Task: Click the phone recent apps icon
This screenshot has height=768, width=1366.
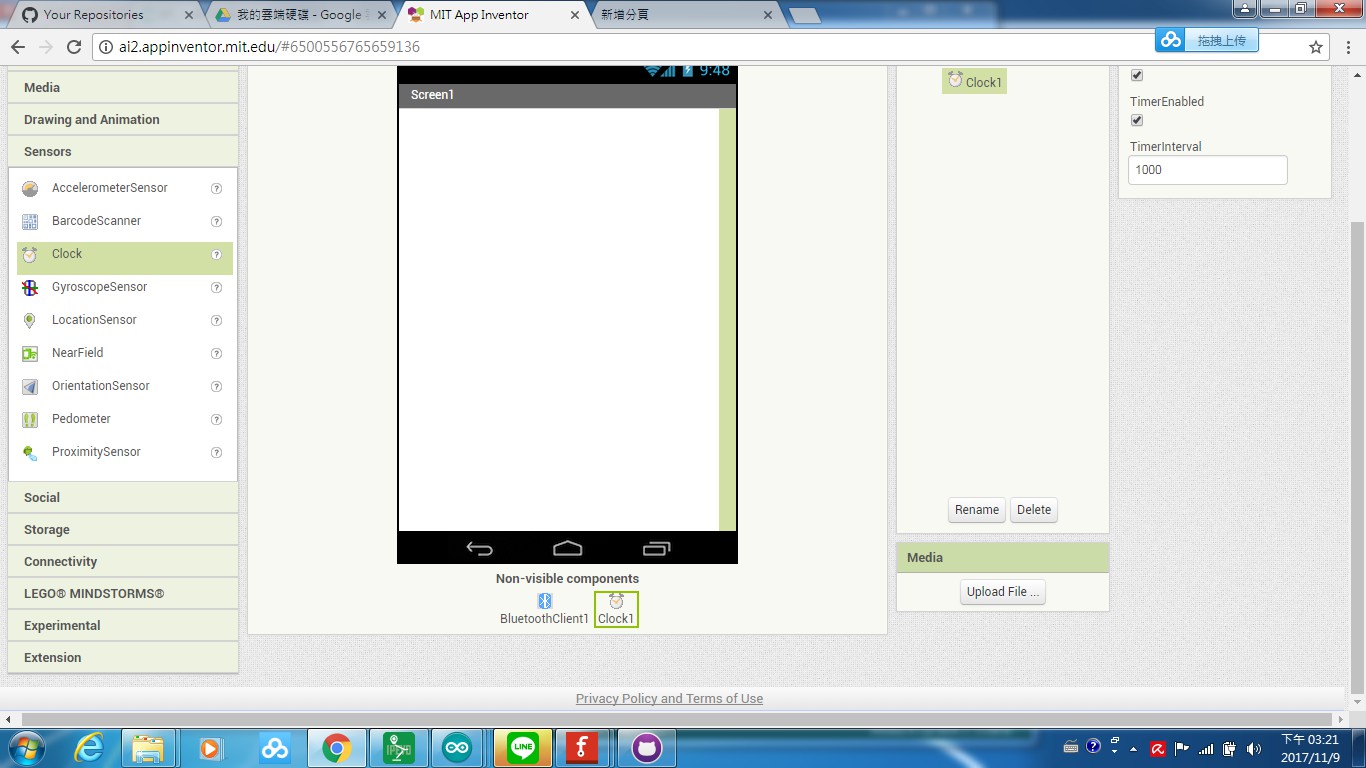Action: coord(656,548)
